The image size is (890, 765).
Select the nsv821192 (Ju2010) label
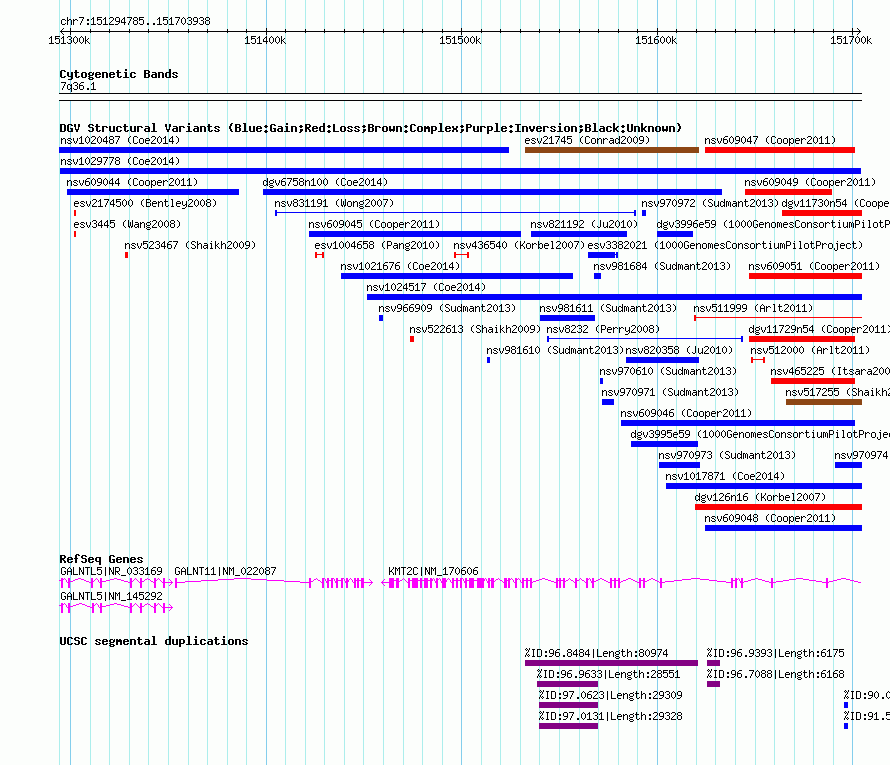[584, 224]
